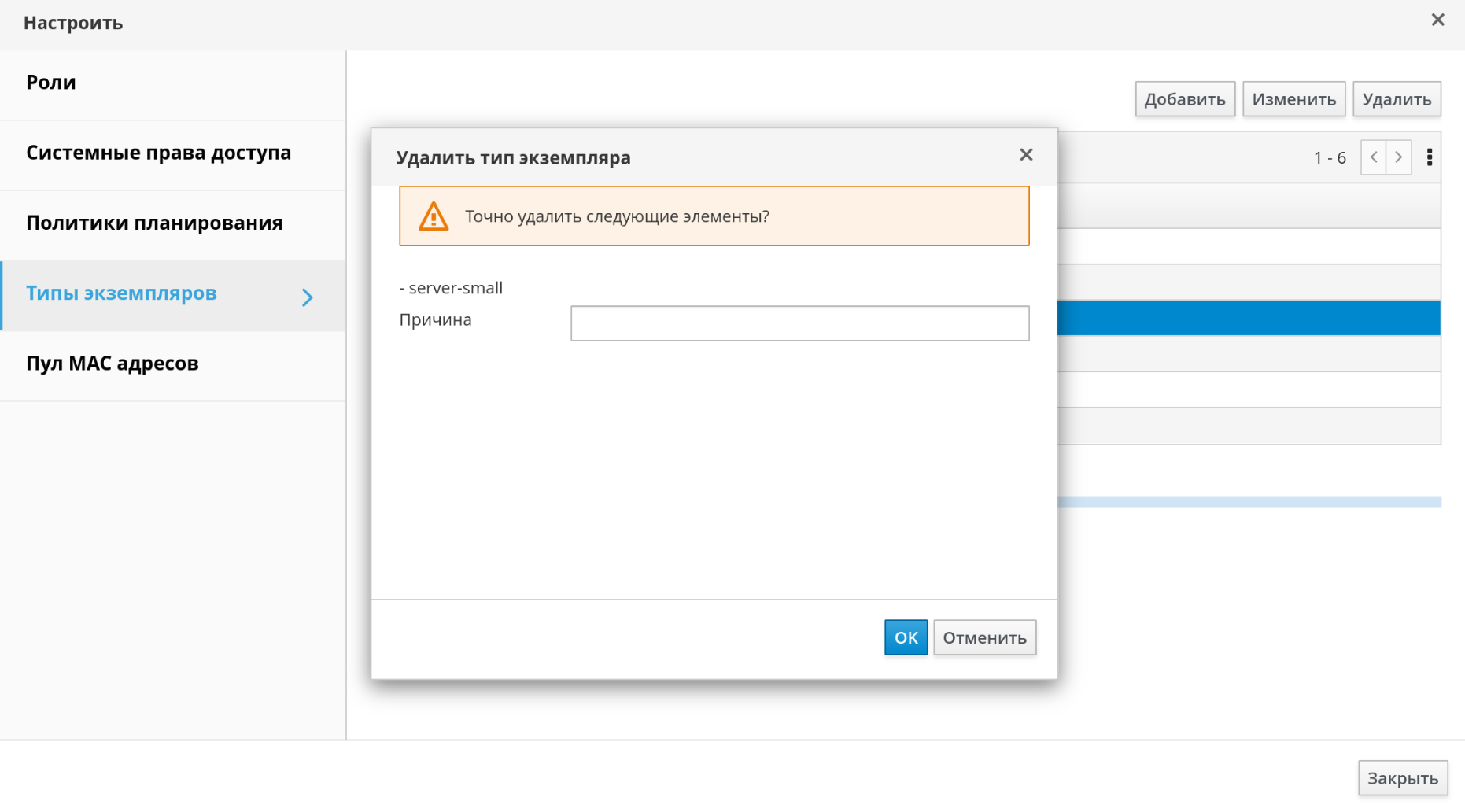Go to next page of results
The width and height of the screenshot is (1465, 812).
1398,157
